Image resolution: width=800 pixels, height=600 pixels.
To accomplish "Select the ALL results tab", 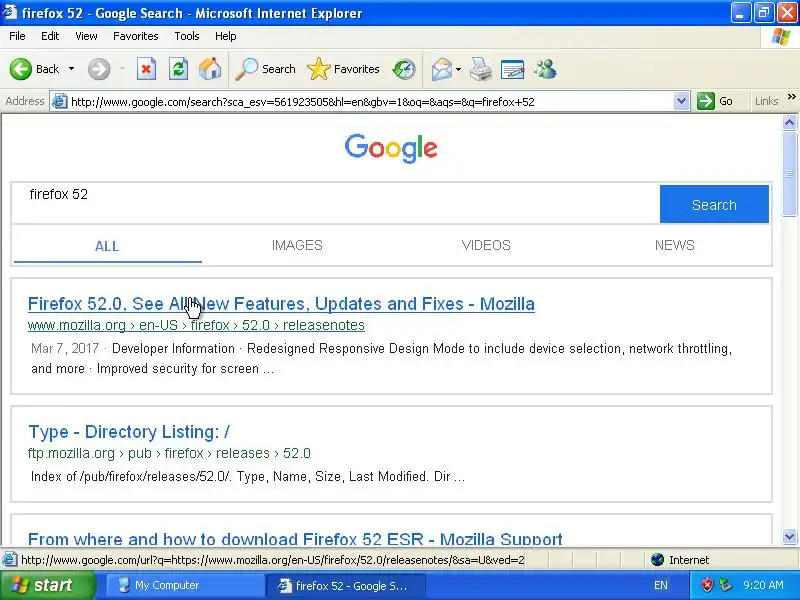I will pyautogui.click(x=107, y=246).
